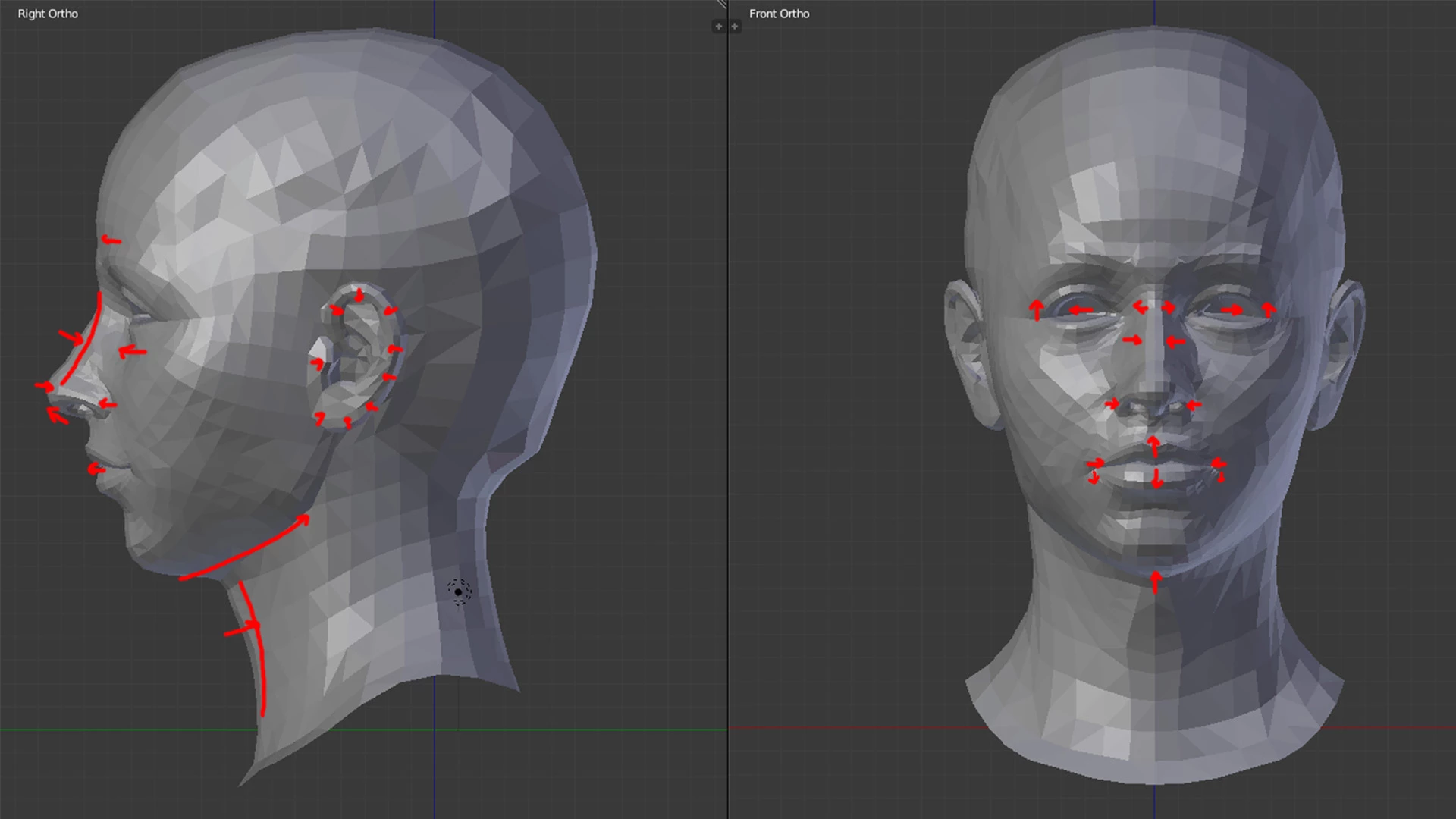The image size is (1456, 819).
Task: Click the divider between the two viewports
Action: tap(728, 409)
